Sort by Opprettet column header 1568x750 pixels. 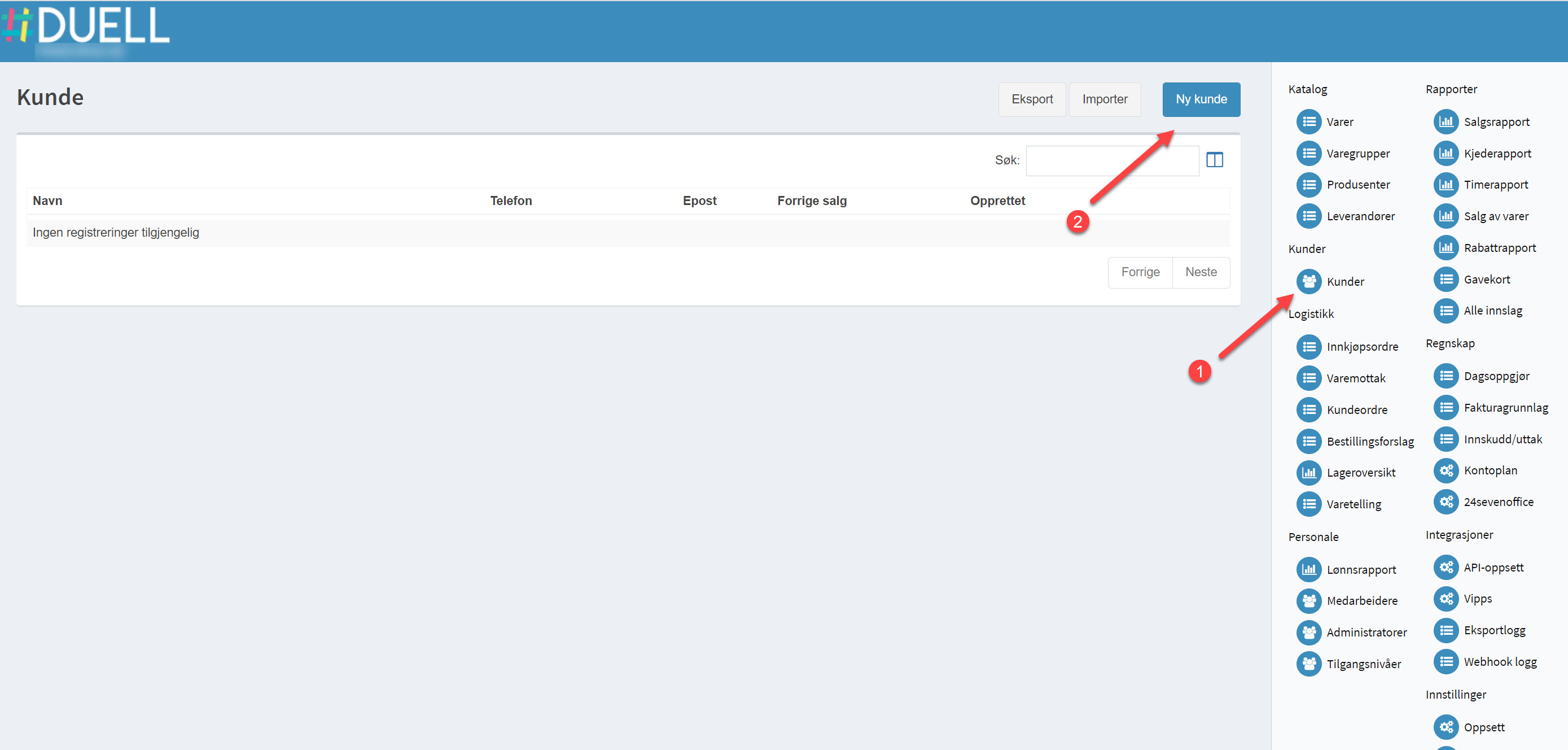(x=997, y=200)
